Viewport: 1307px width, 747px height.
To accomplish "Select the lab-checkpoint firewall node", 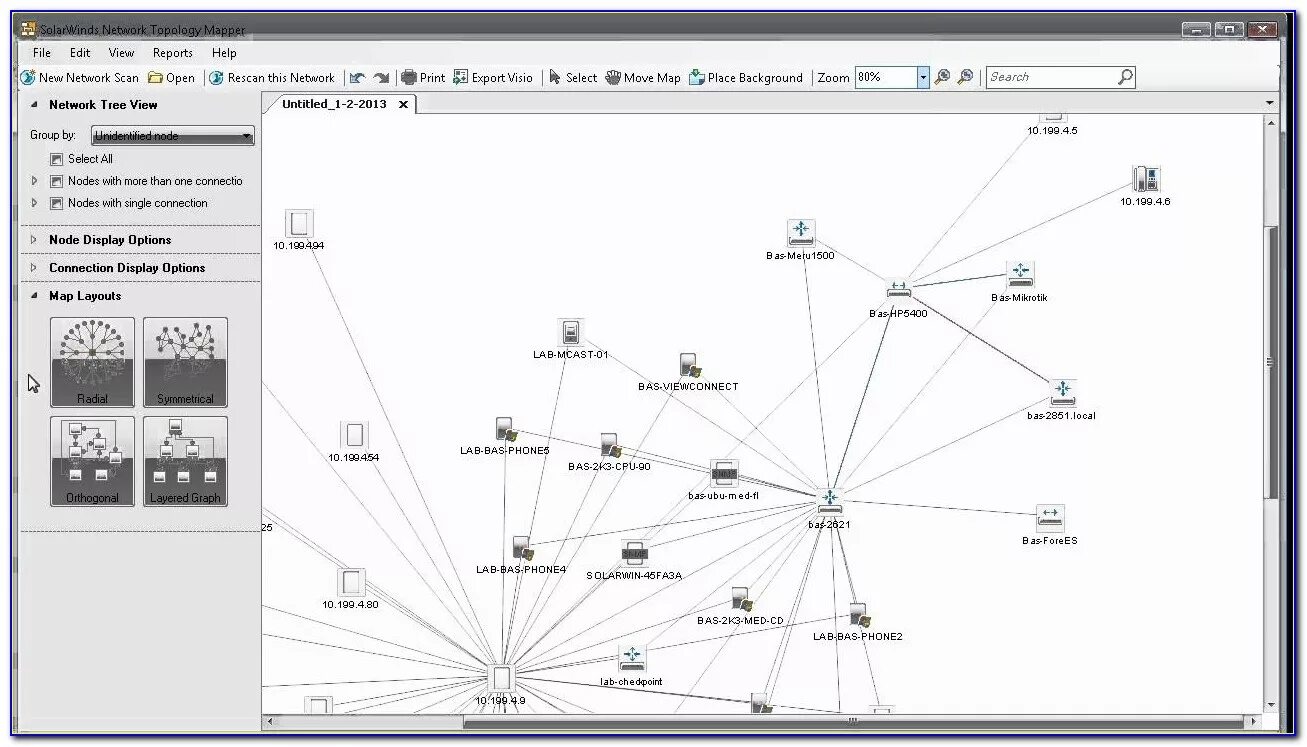I will point(632,659).
